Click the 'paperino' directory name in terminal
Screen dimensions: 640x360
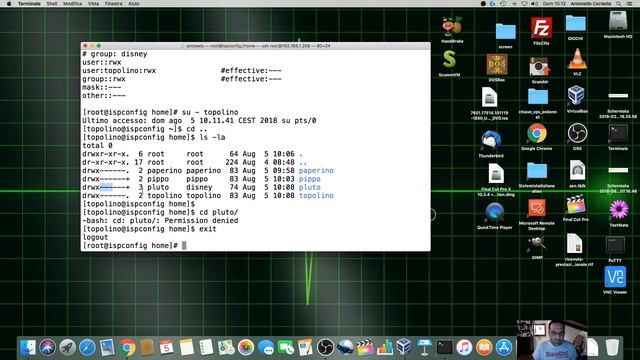point(316,171)
